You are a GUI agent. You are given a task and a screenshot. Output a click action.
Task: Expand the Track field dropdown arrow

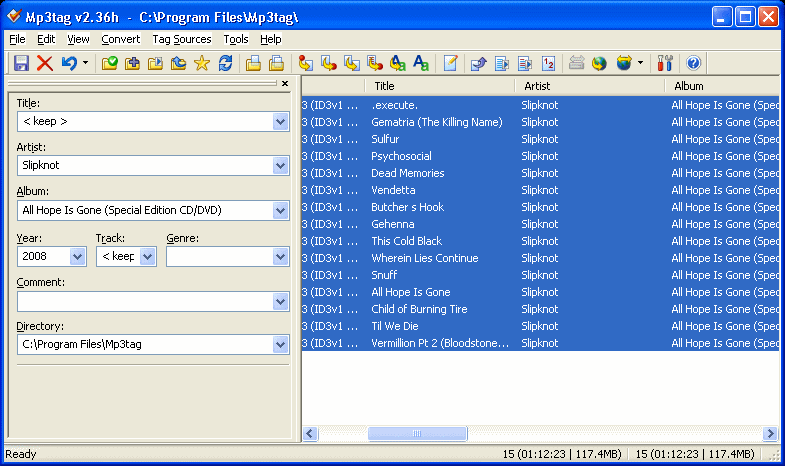coord(147,257)
